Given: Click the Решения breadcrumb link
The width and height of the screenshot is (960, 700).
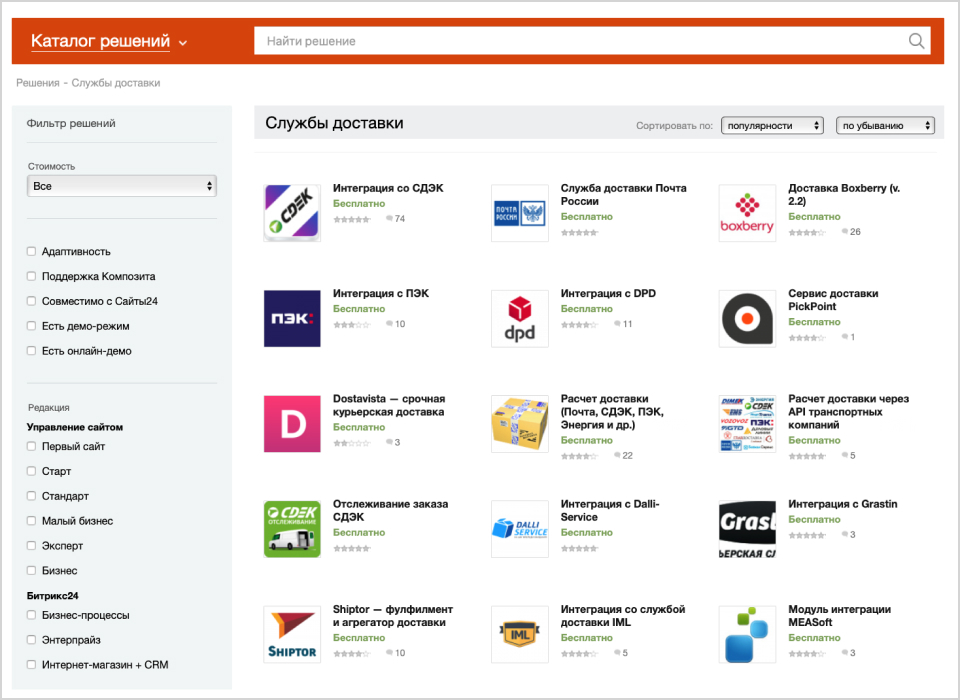Looking at the screenshot, I should pyautogui.click(x=36, y=83).
